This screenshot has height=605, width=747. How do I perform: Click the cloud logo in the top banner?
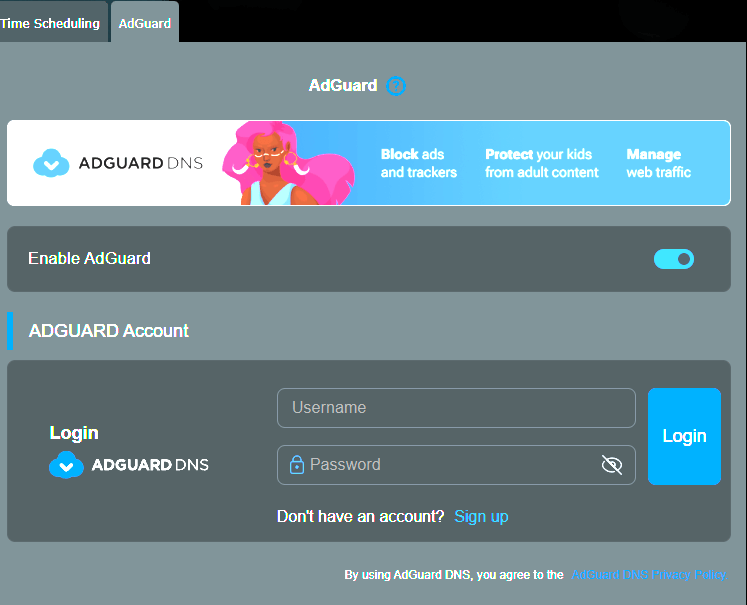[50, 163]
